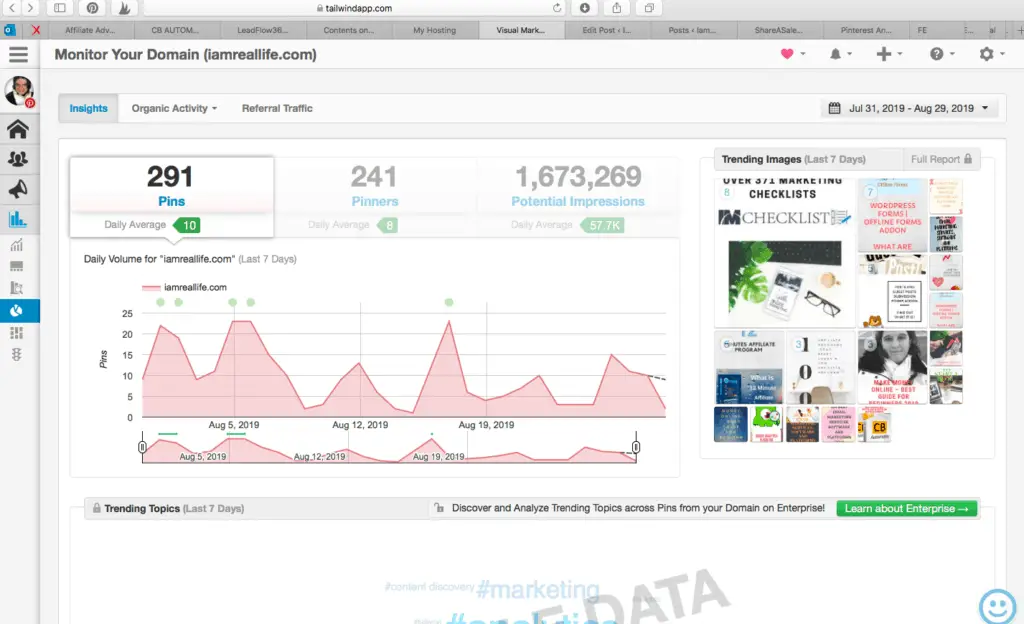Click the Pinterest extension icon in Safari toolbar
1024x624 pixels.
coord(92,8)
